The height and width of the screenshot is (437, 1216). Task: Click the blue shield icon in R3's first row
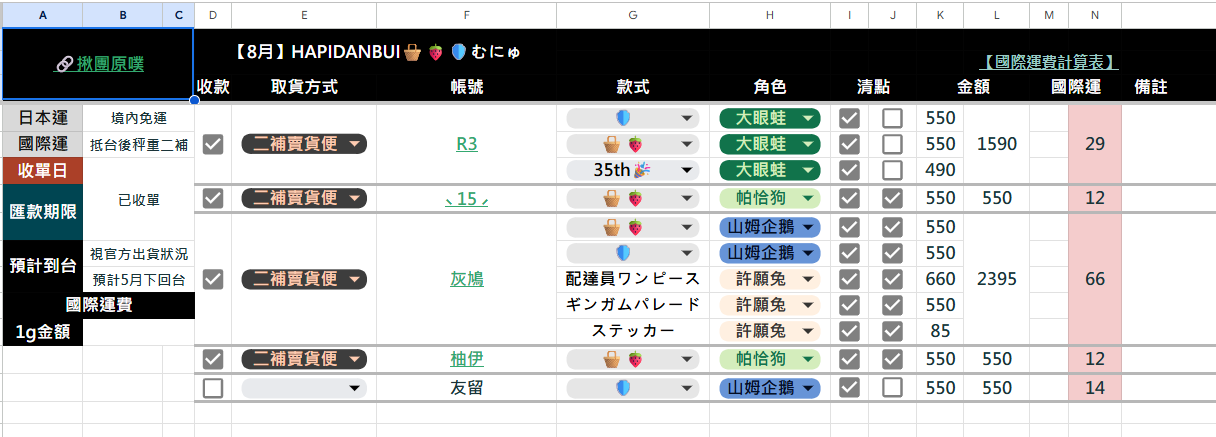(x=622, y=118)
